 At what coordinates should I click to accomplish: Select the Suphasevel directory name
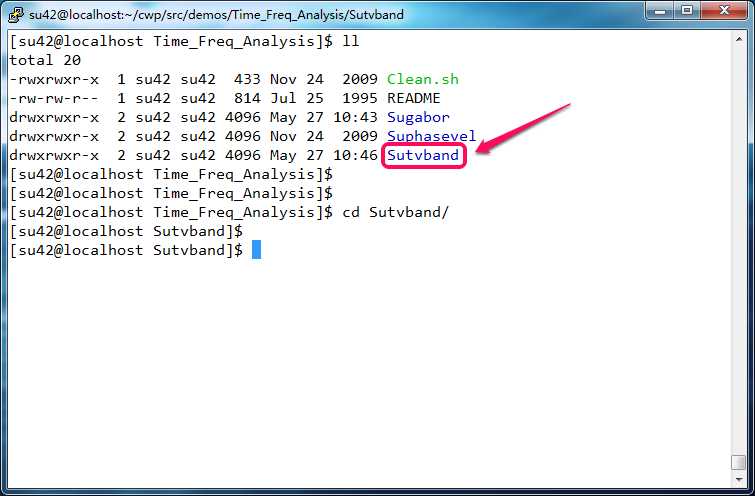point(431,136)
